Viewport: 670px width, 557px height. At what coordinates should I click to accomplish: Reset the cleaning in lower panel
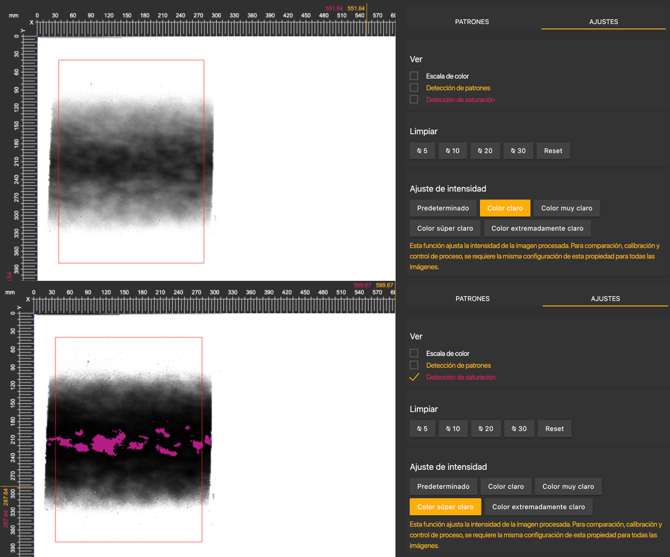[554, 428]
